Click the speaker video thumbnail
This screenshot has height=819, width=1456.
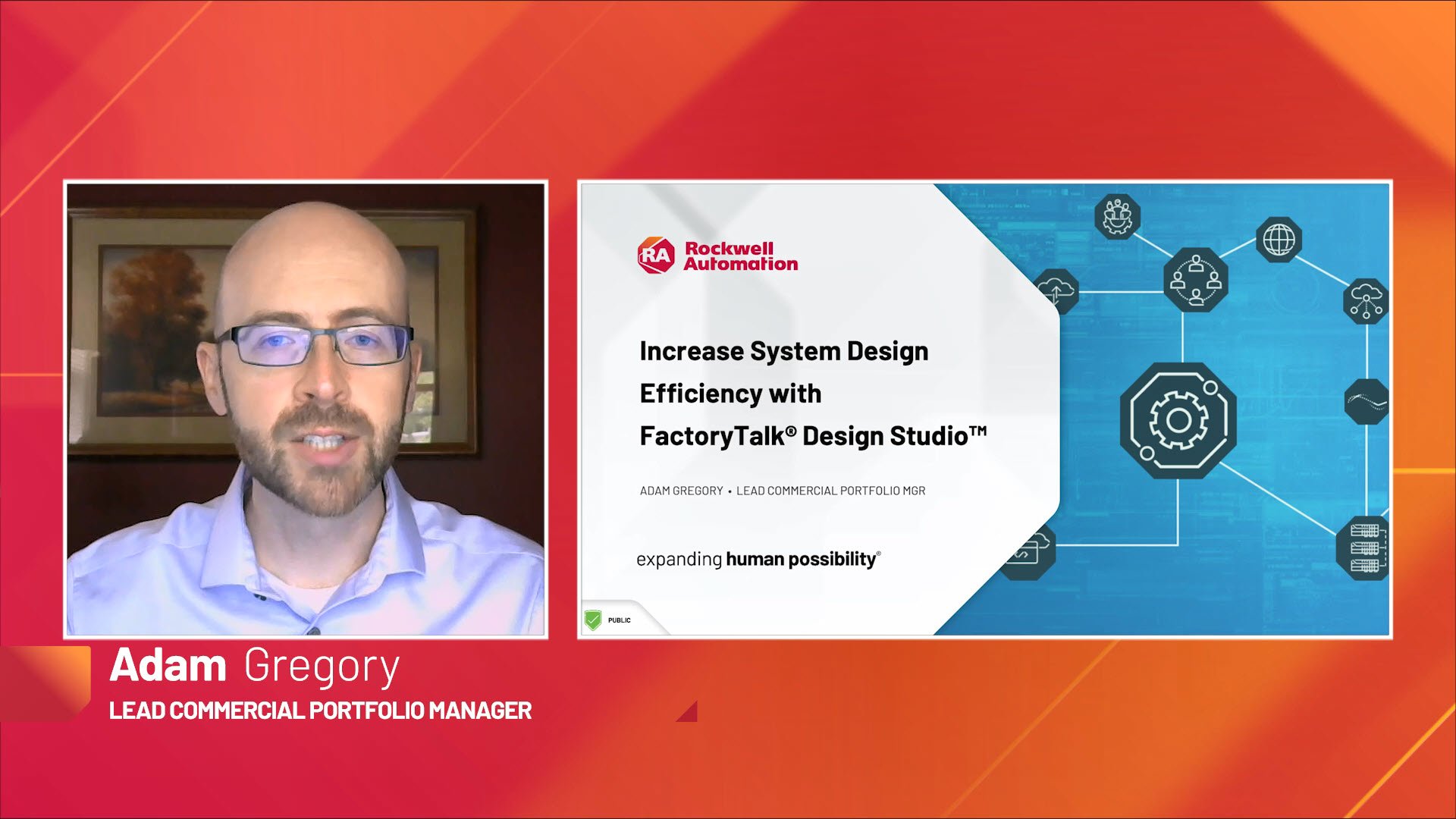click(306, 409)
